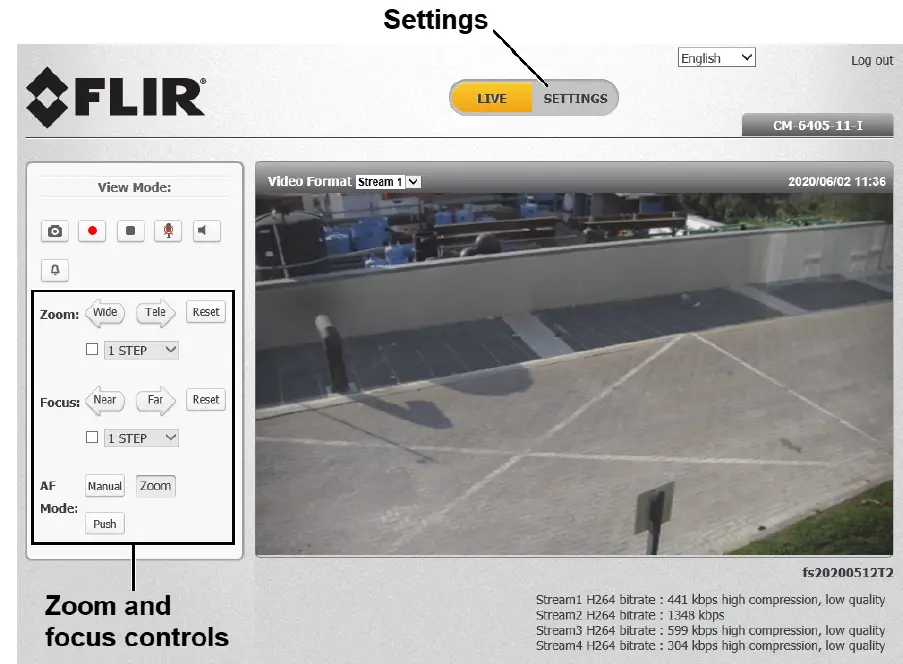903x664 pixels.
Task: Take a snapshot with the camera icon
Action: [54, 231]
